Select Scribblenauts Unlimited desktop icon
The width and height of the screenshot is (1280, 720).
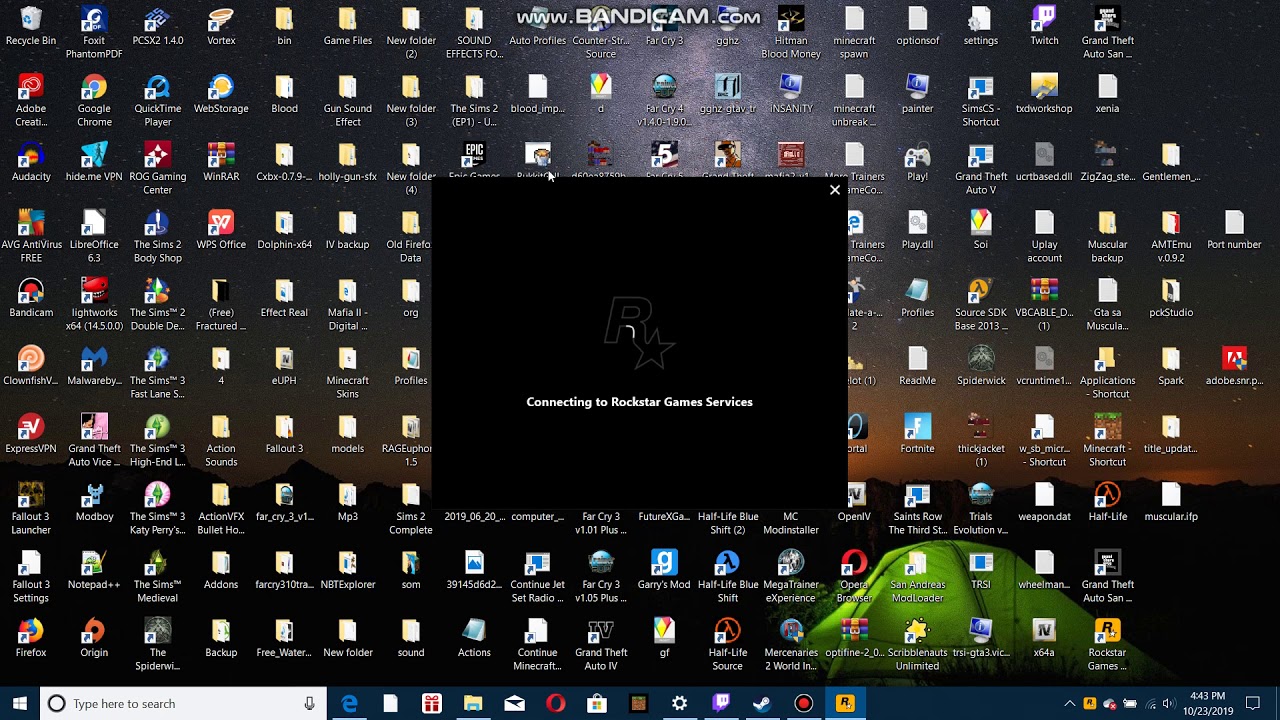pos(917,645)
